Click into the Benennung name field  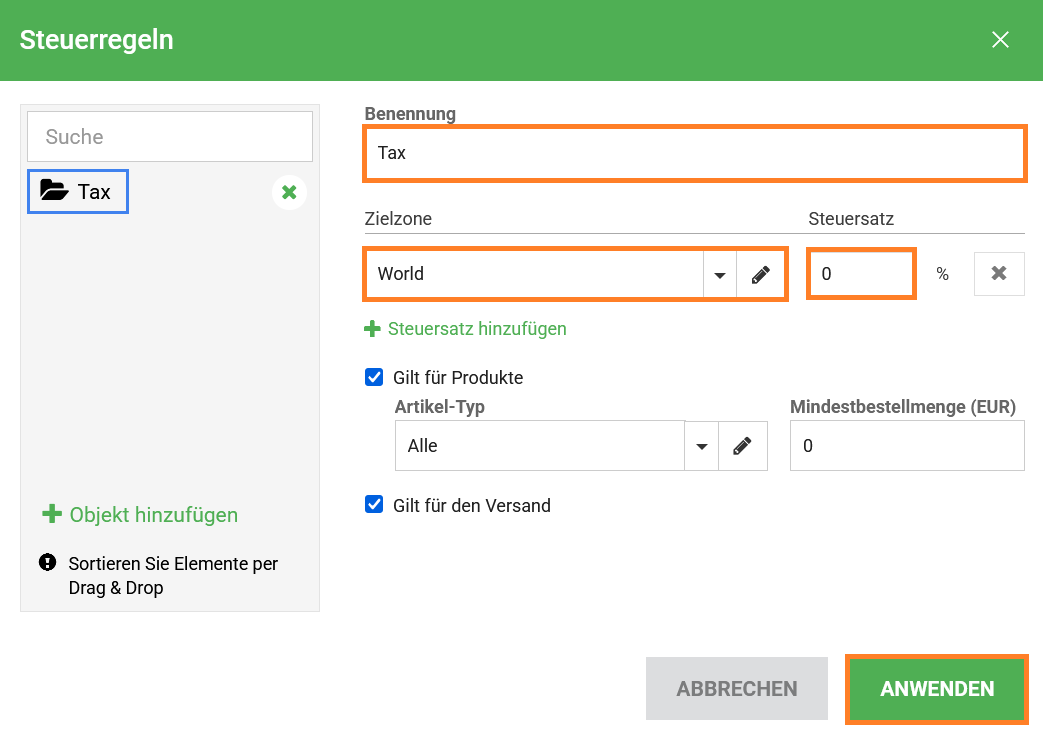click(x=694, y=153)
